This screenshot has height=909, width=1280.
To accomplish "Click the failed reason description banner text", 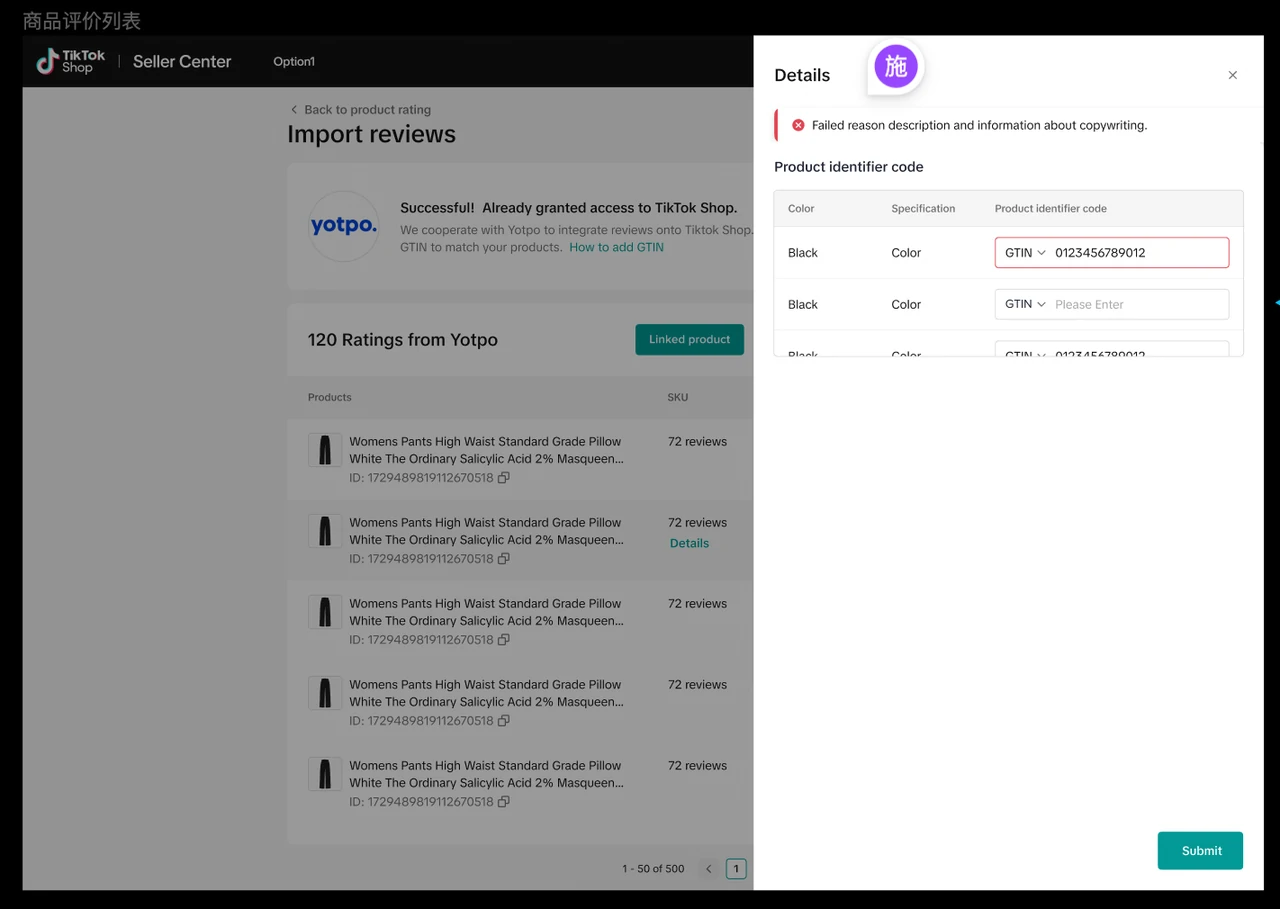I will coord(979,126).
